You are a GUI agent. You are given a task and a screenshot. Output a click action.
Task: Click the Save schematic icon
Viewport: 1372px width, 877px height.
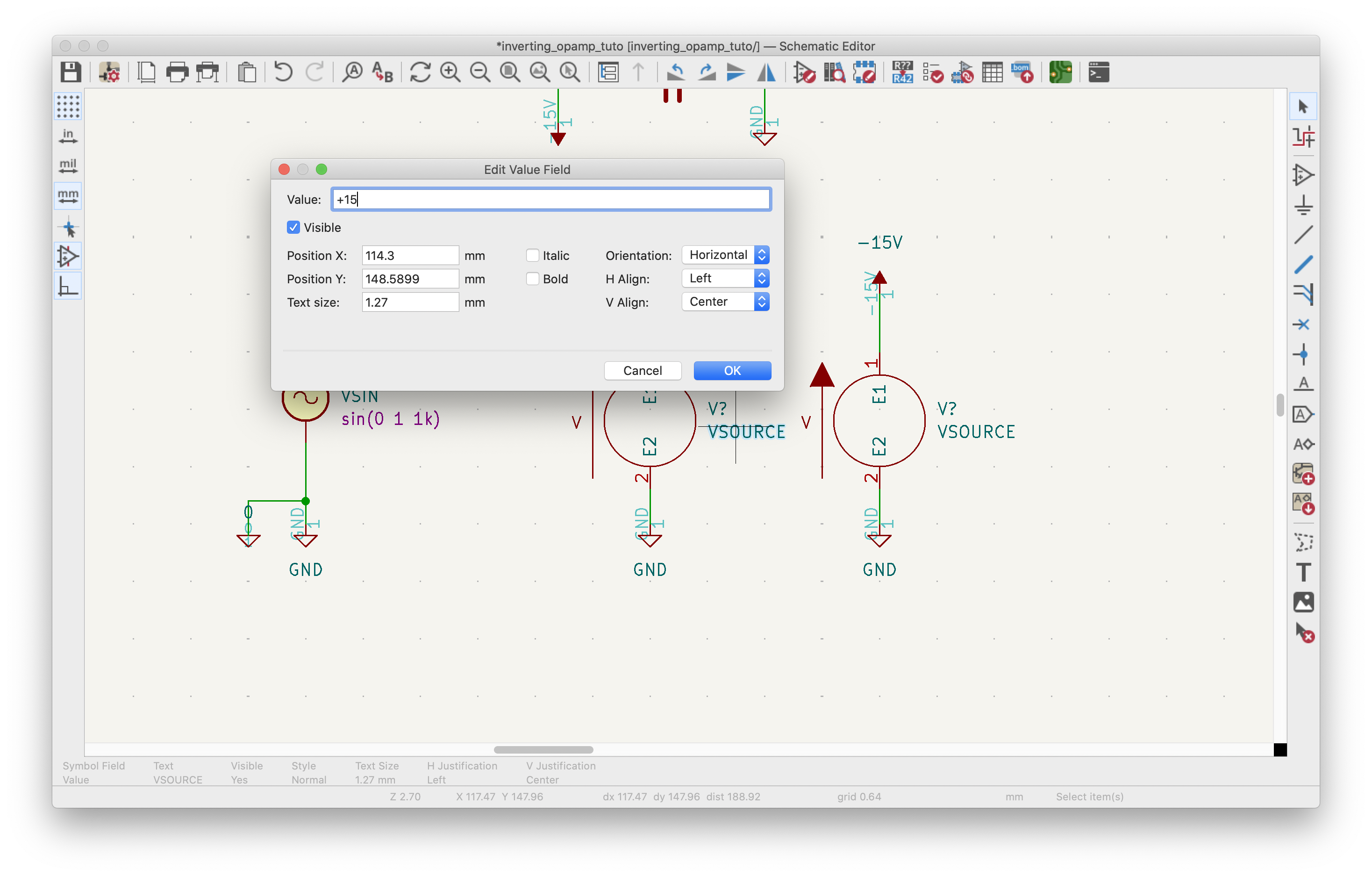point(71,72)
